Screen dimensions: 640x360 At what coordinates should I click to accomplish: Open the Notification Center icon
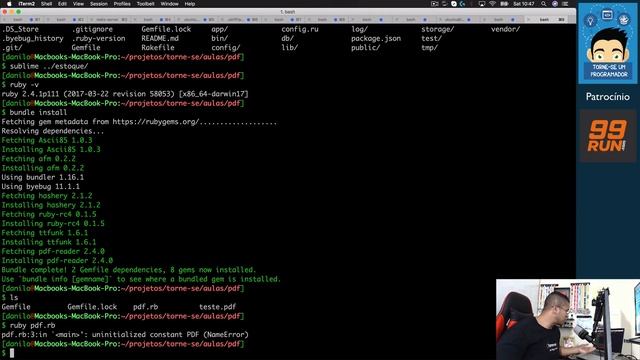pos(565,4)
